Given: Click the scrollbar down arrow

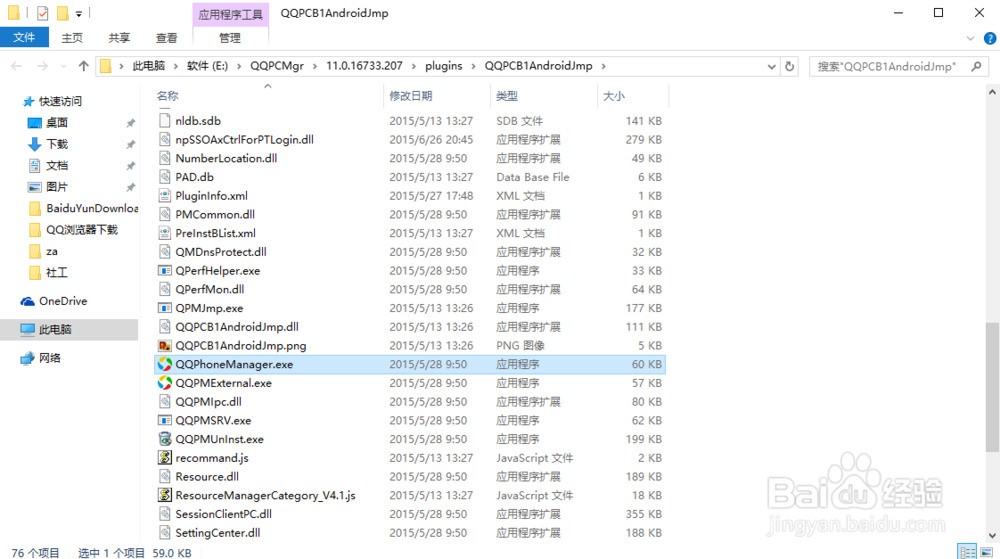Looking at the screenshot, I should tap(992, 535).
